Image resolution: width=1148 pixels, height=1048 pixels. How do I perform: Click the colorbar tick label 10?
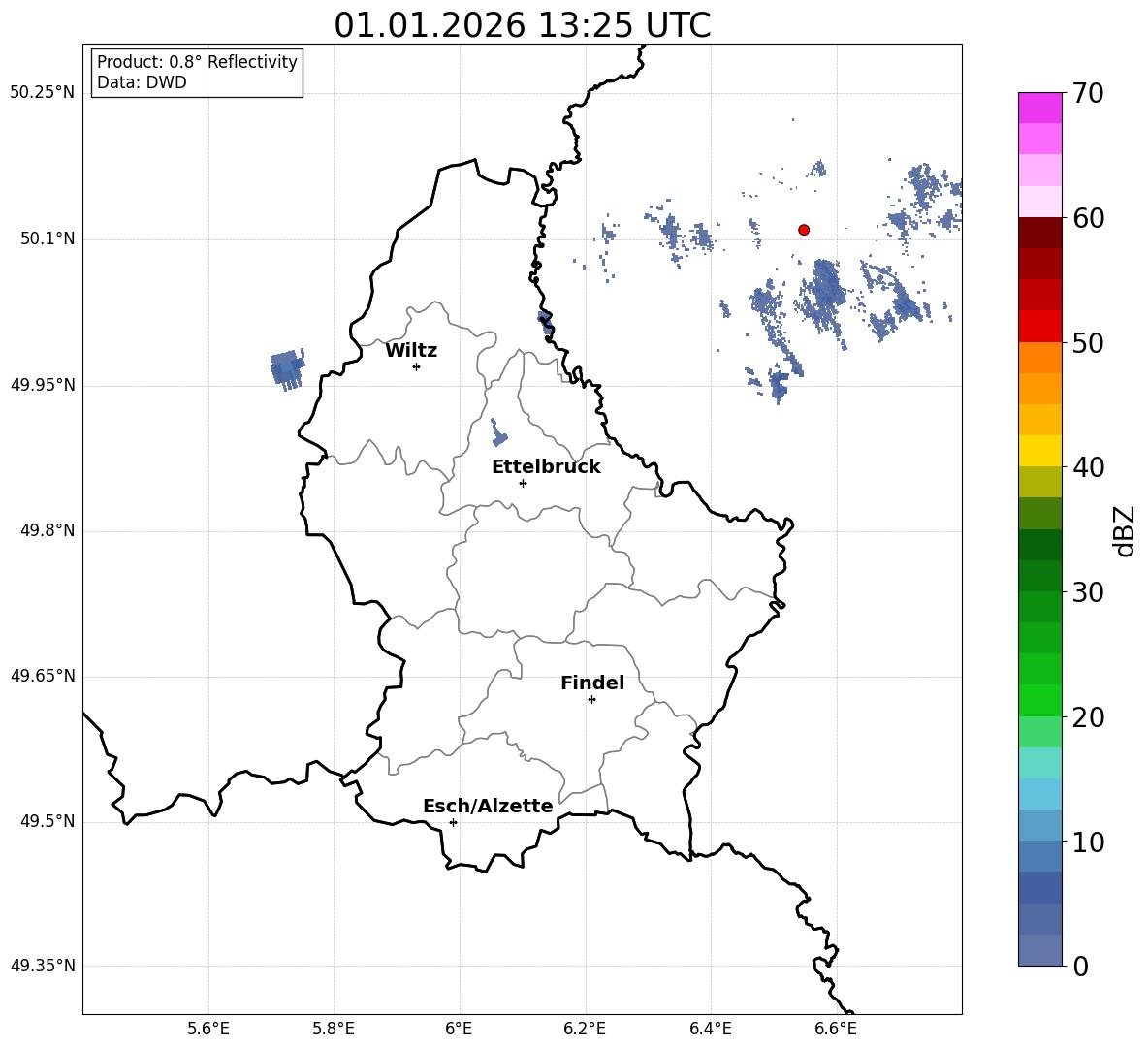click(x=1088, y=842)
